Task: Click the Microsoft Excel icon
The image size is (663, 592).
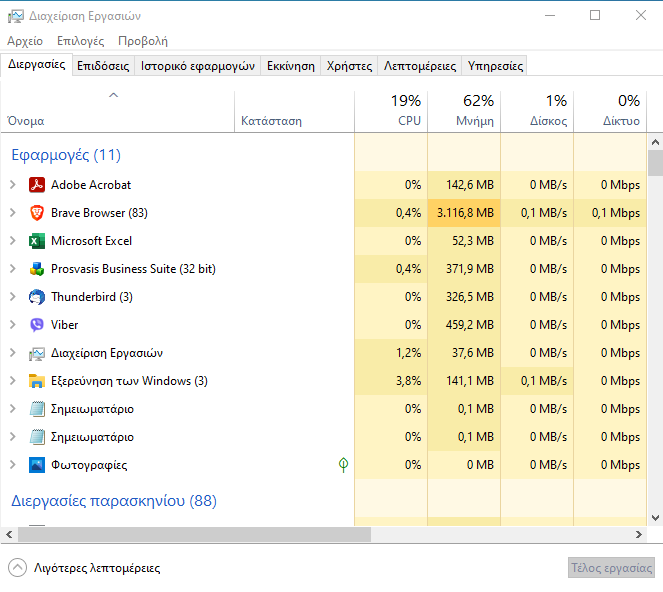Action: (x=37, y=241)
